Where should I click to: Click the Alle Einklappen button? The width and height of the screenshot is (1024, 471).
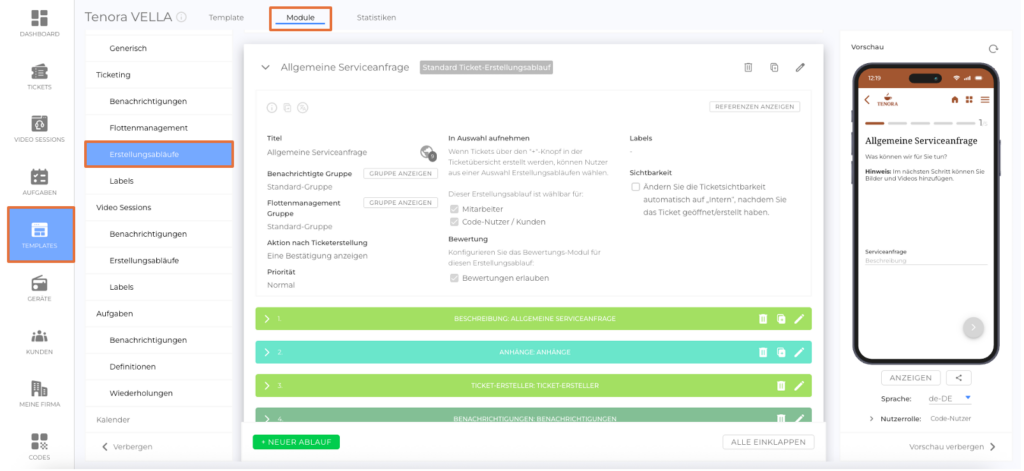point(768,441)
